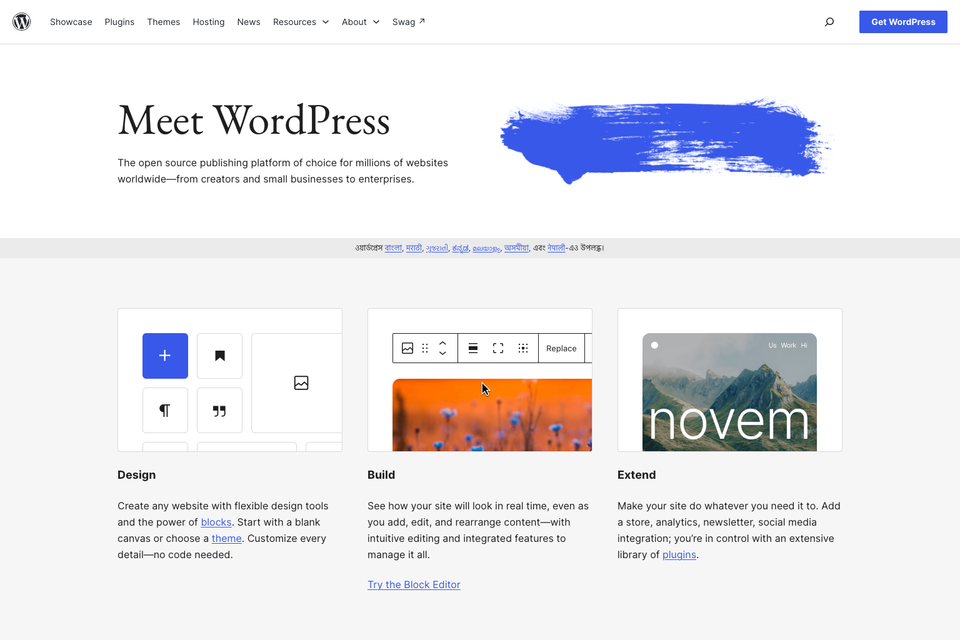Open the Showcase page
Screen dimensions: 960x640
71,22
